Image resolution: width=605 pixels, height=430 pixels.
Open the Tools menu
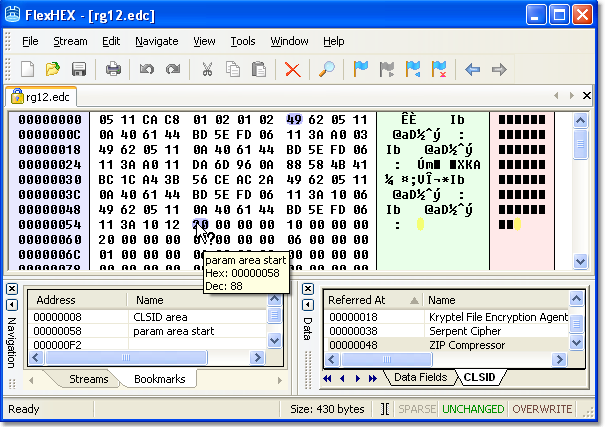[243, 41]
